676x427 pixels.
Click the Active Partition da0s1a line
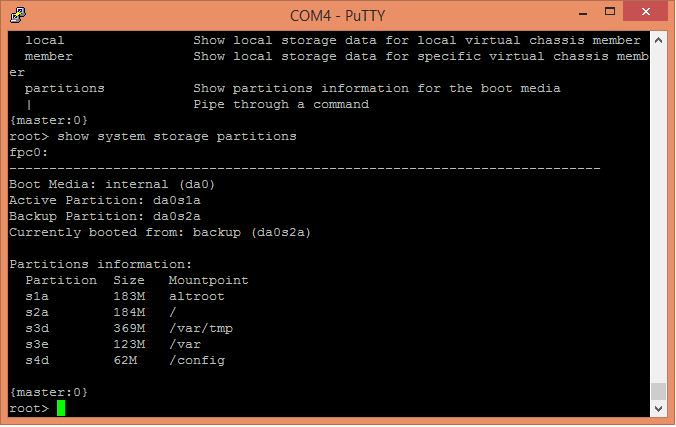[105, 201]
